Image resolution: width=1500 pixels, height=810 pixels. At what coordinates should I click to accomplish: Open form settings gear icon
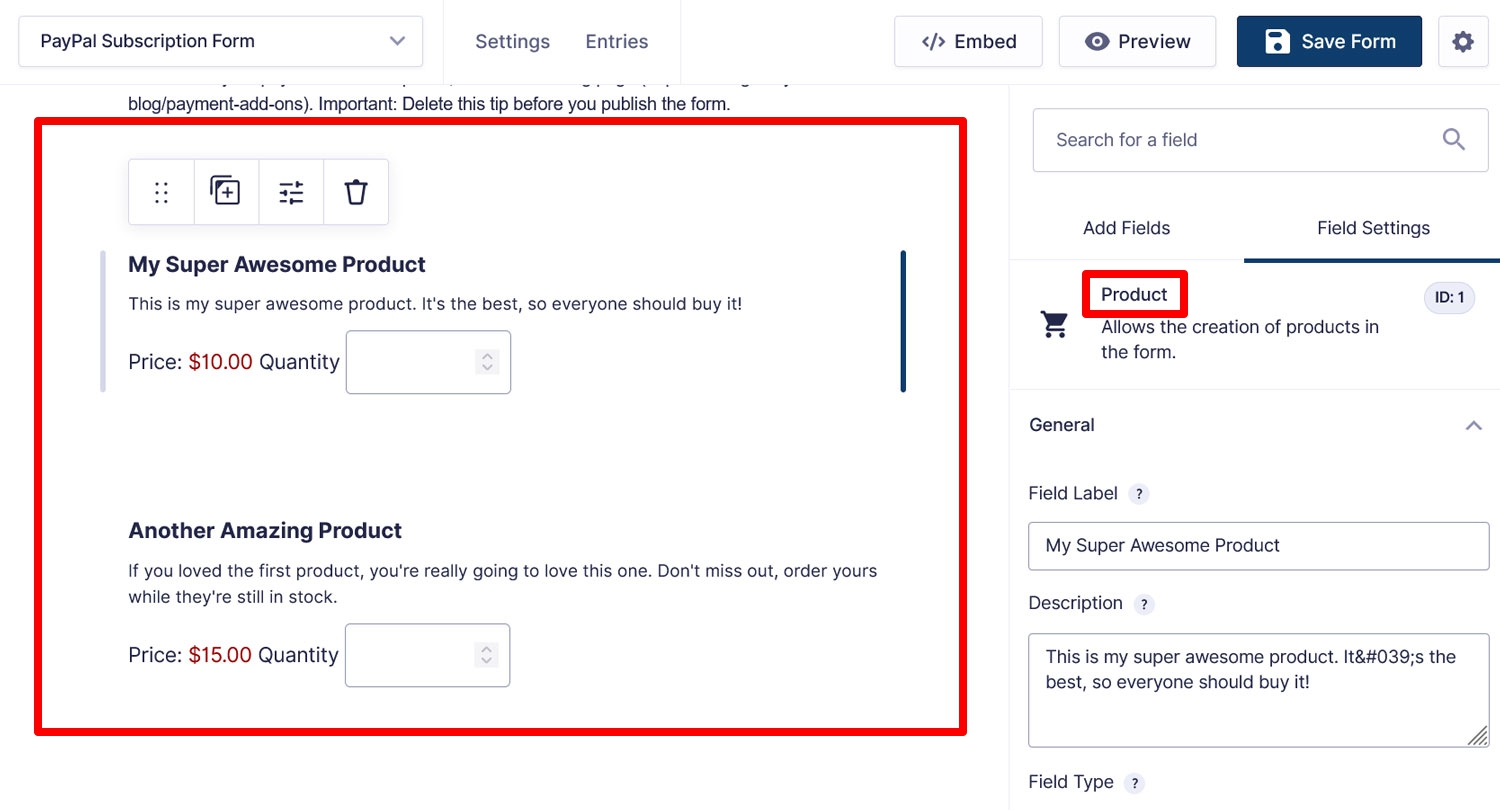[1463, 42]
